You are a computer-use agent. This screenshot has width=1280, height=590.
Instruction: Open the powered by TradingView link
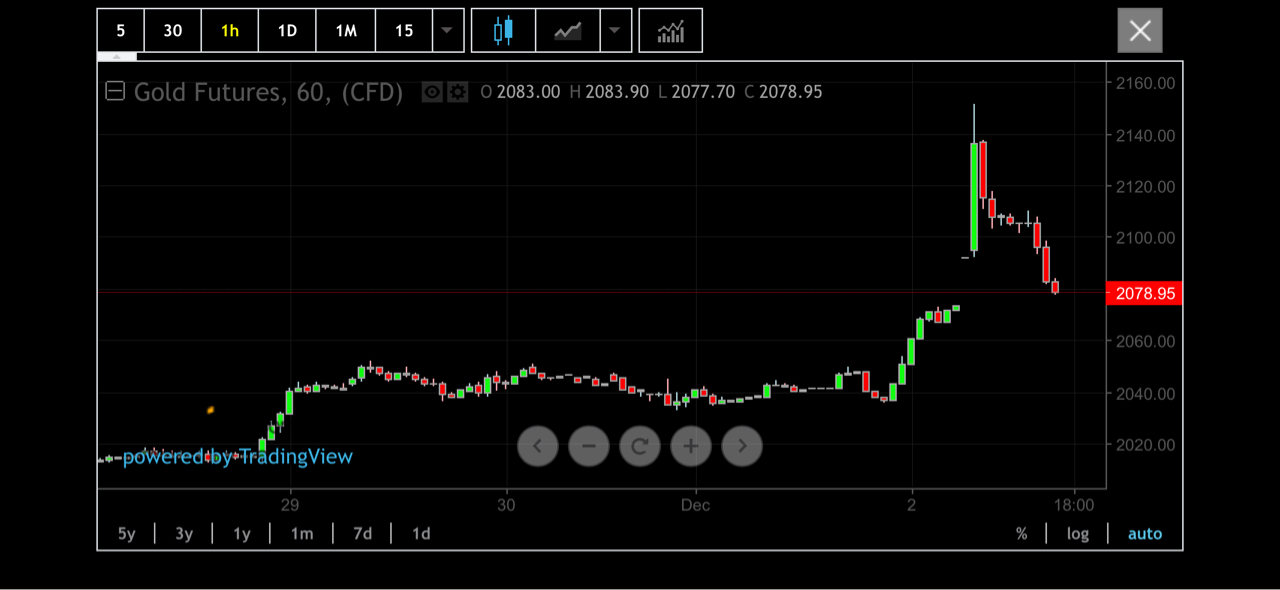click(237, 456)
